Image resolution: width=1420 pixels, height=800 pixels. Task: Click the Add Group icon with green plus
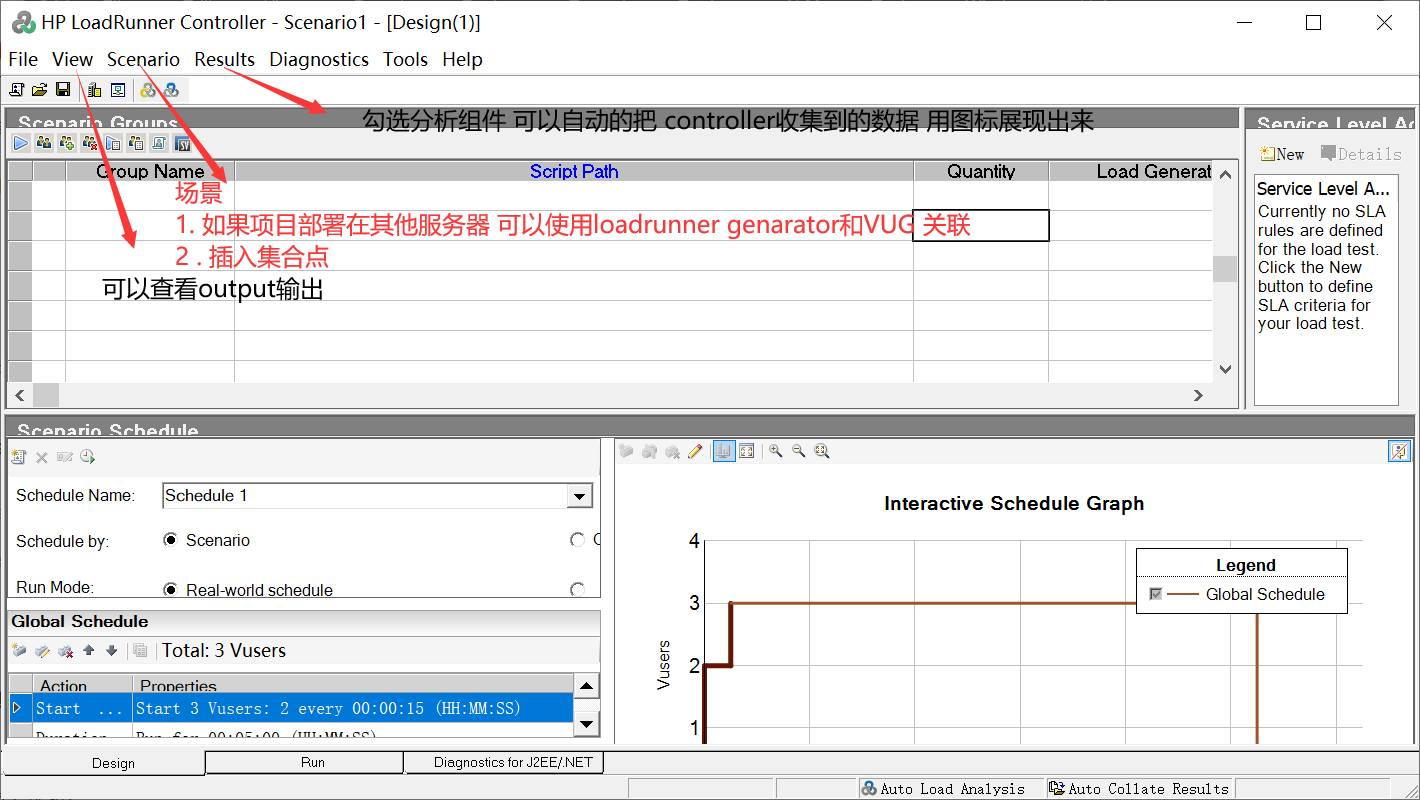tap(67, 143)
